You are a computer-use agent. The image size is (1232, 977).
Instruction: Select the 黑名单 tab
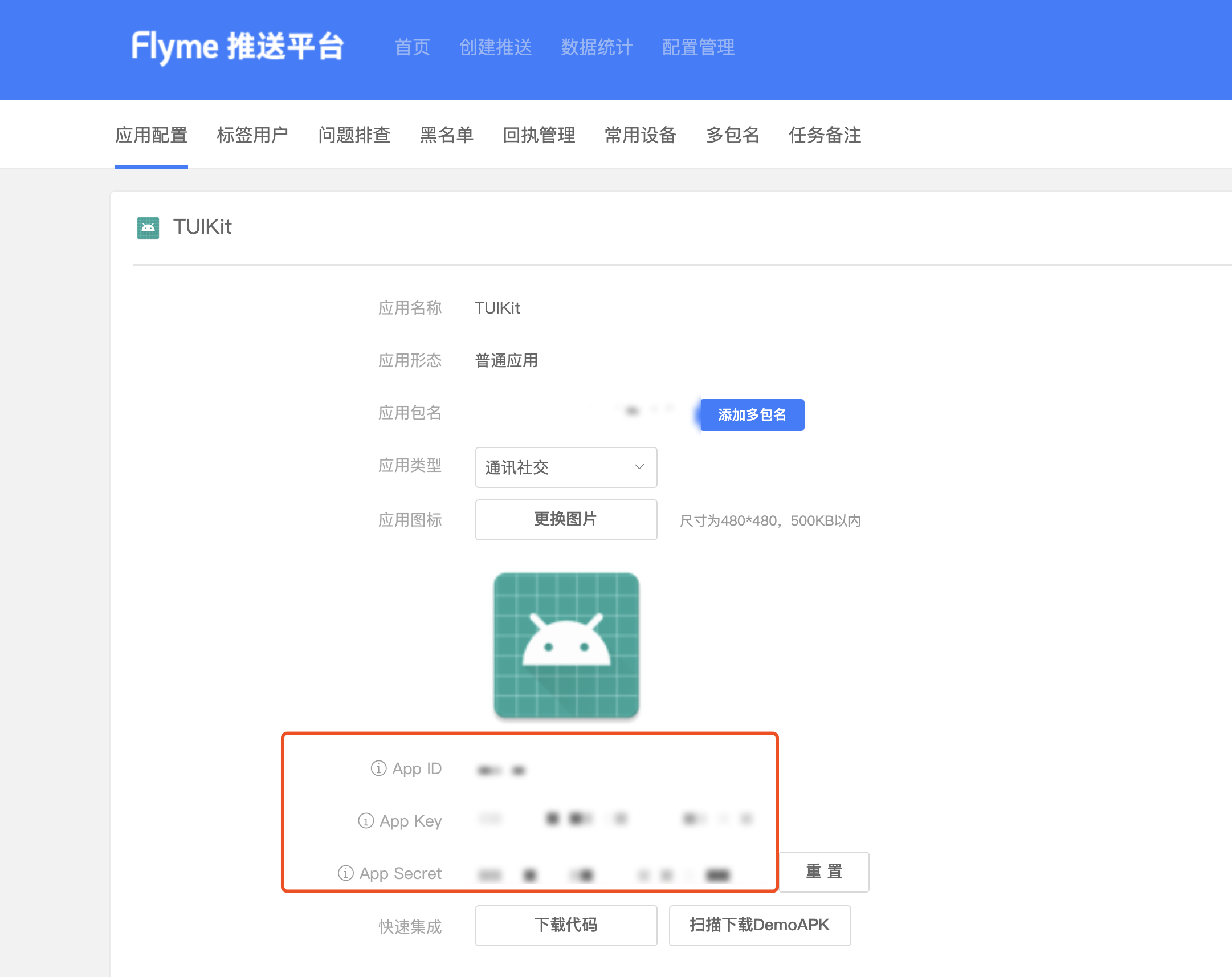pyautogui.click(x=446, y=136)
